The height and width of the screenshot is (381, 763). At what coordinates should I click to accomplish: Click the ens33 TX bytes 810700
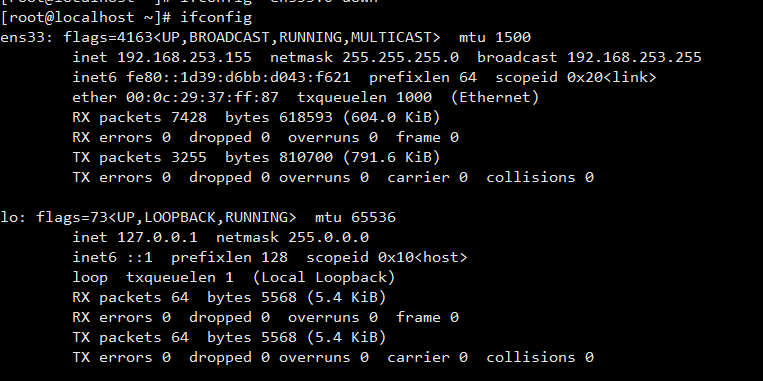tap(306, 157)
